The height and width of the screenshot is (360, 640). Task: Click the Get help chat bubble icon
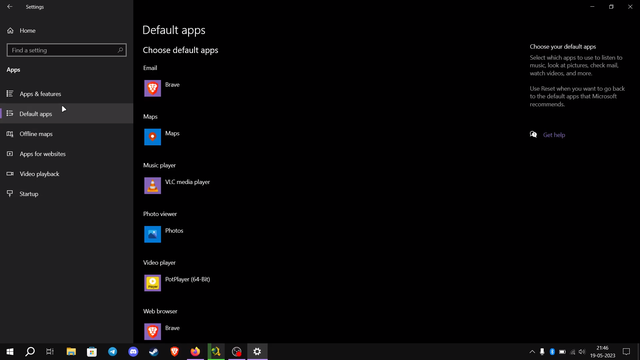tap(533, 134)
